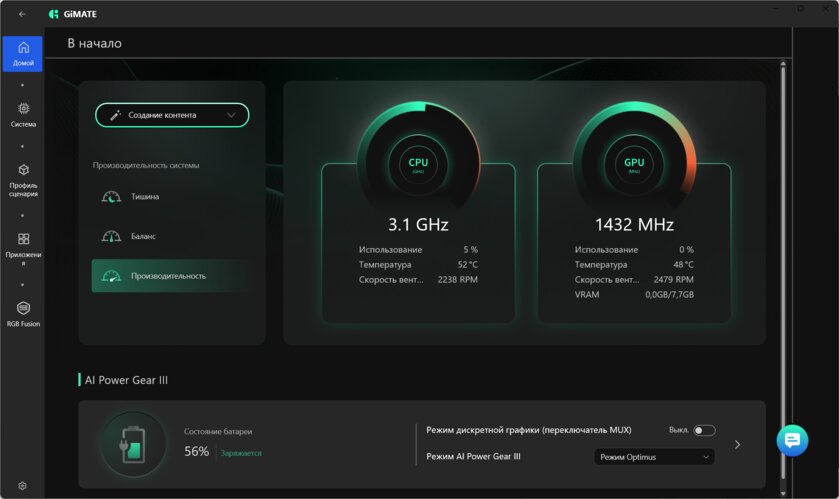Click the Состояние батареи label
Screen dimensions: 839x499
click(x=218, y=432)
